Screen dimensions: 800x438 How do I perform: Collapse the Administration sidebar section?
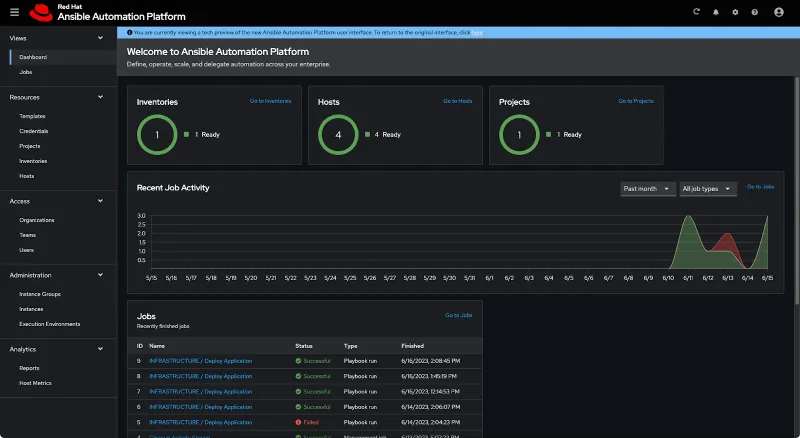pos(100,275)
